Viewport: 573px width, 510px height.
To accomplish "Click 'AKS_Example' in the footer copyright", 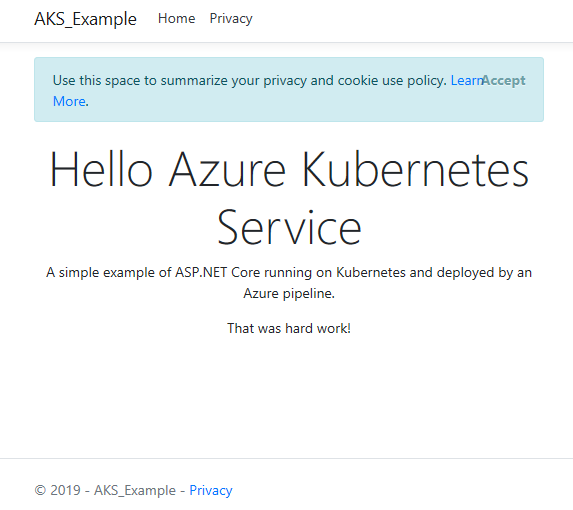I will pyautogui.click(x=135, y=490).
